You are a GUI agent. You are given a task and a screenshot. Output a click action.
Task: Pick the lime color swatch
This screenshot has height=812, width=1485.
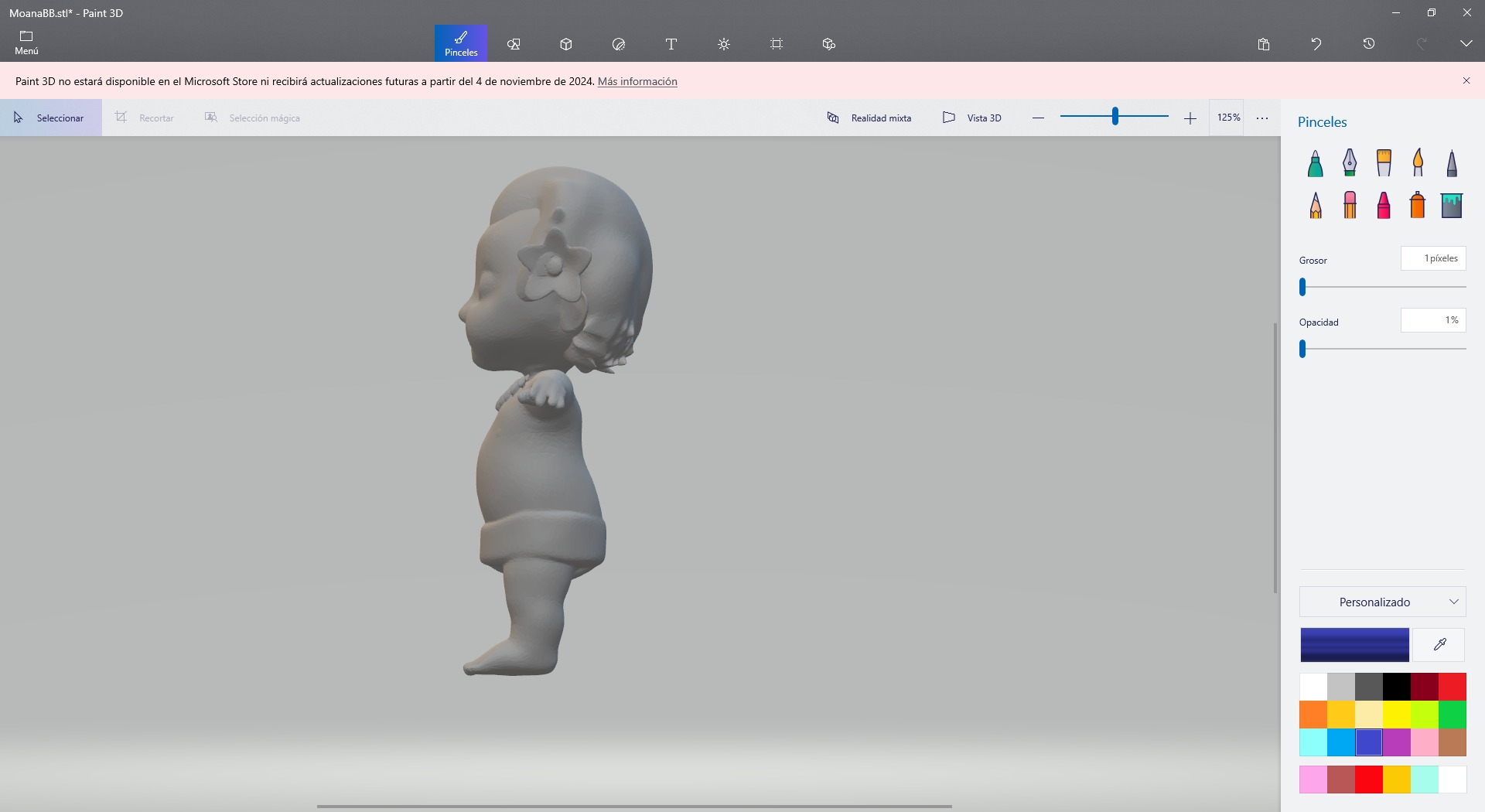[1425, 715]
